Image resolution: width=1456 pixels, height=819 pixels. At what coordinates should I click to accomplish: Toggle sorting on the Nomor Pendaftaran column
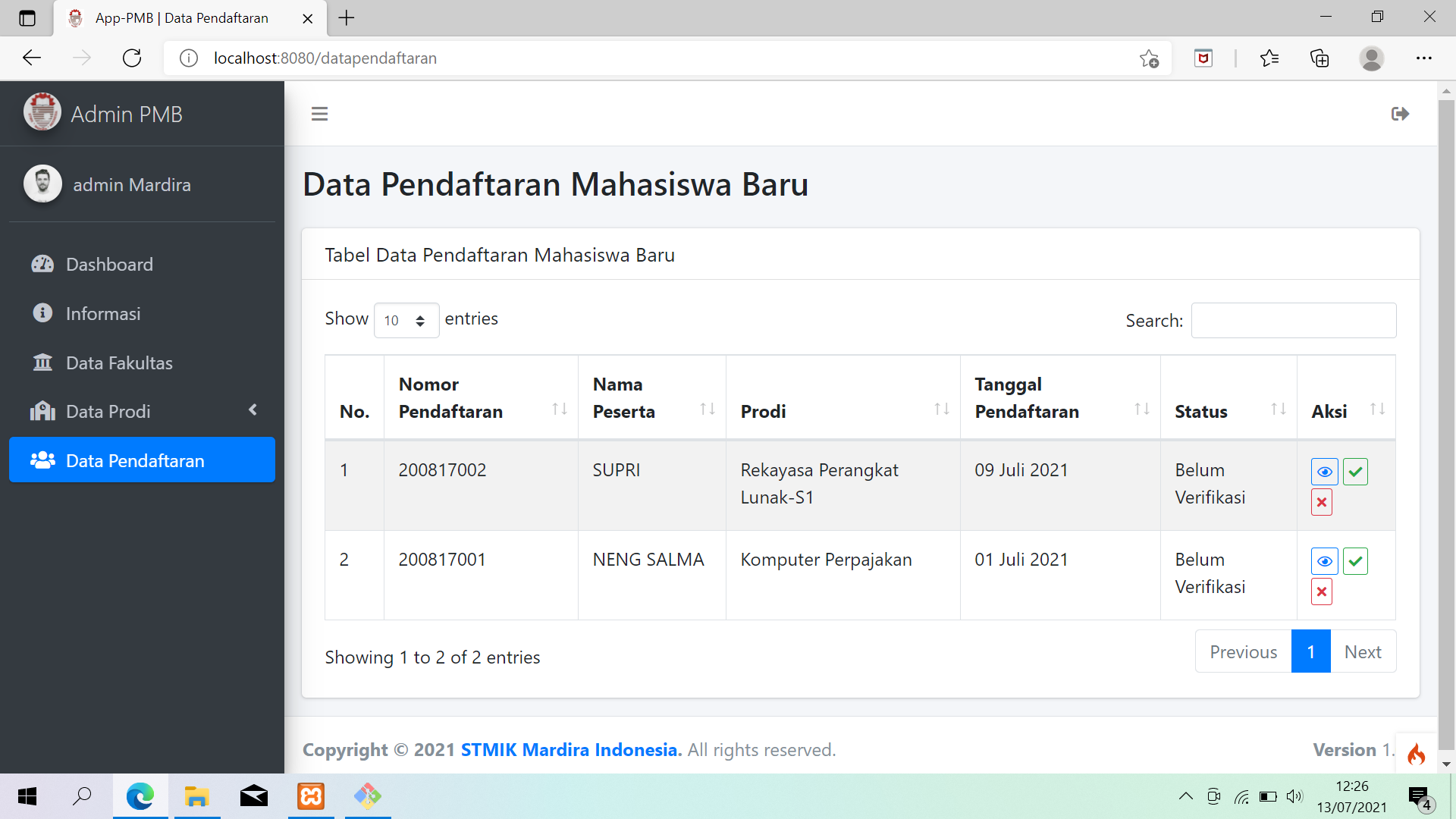559,409
